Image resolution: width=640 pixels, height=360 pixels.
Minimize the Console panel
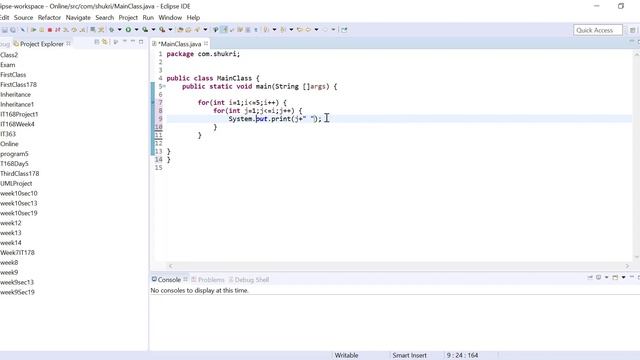[632, 277]
